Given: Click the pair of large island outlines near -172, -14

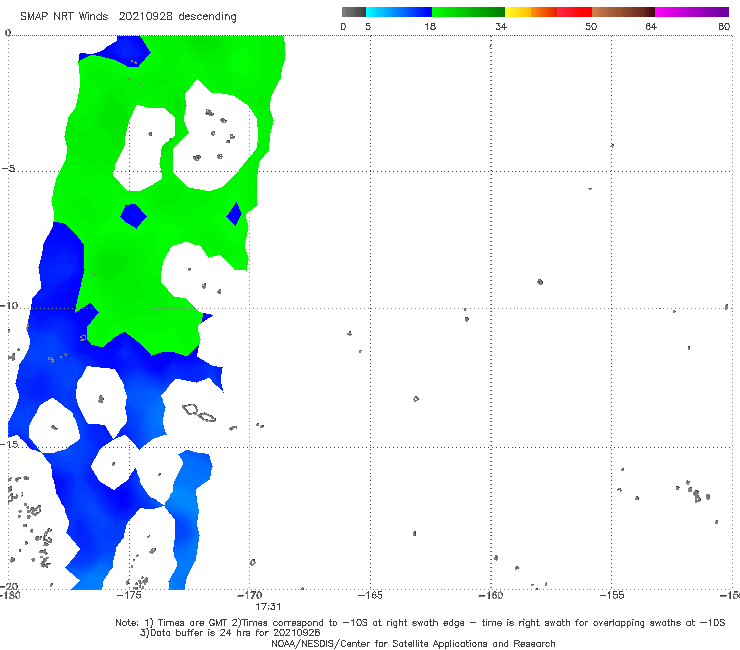Looking at the screenshot, I should click(x=199, y=413).
